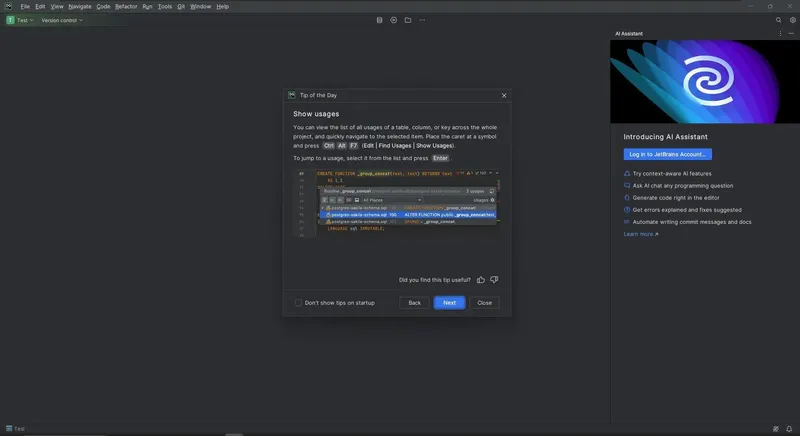Click the Try context-aware AI features icon
The image size is (800, 436).
(627, 174)
